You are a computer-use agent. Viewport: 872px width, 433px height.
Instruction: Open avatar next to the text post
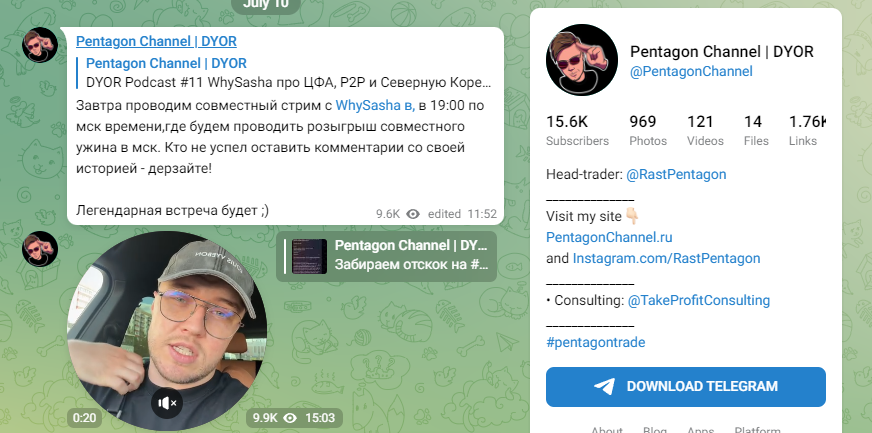(x=40, y=45)
